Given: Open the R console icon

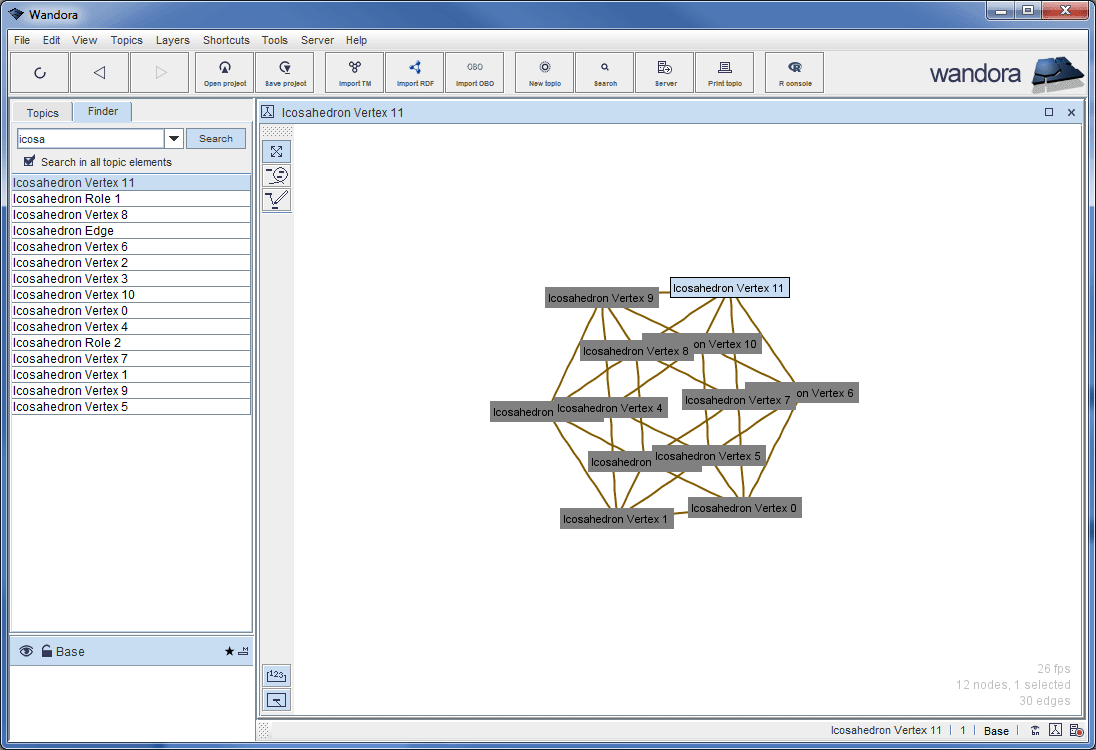Looking at the screenshot, I should (794, 72).
